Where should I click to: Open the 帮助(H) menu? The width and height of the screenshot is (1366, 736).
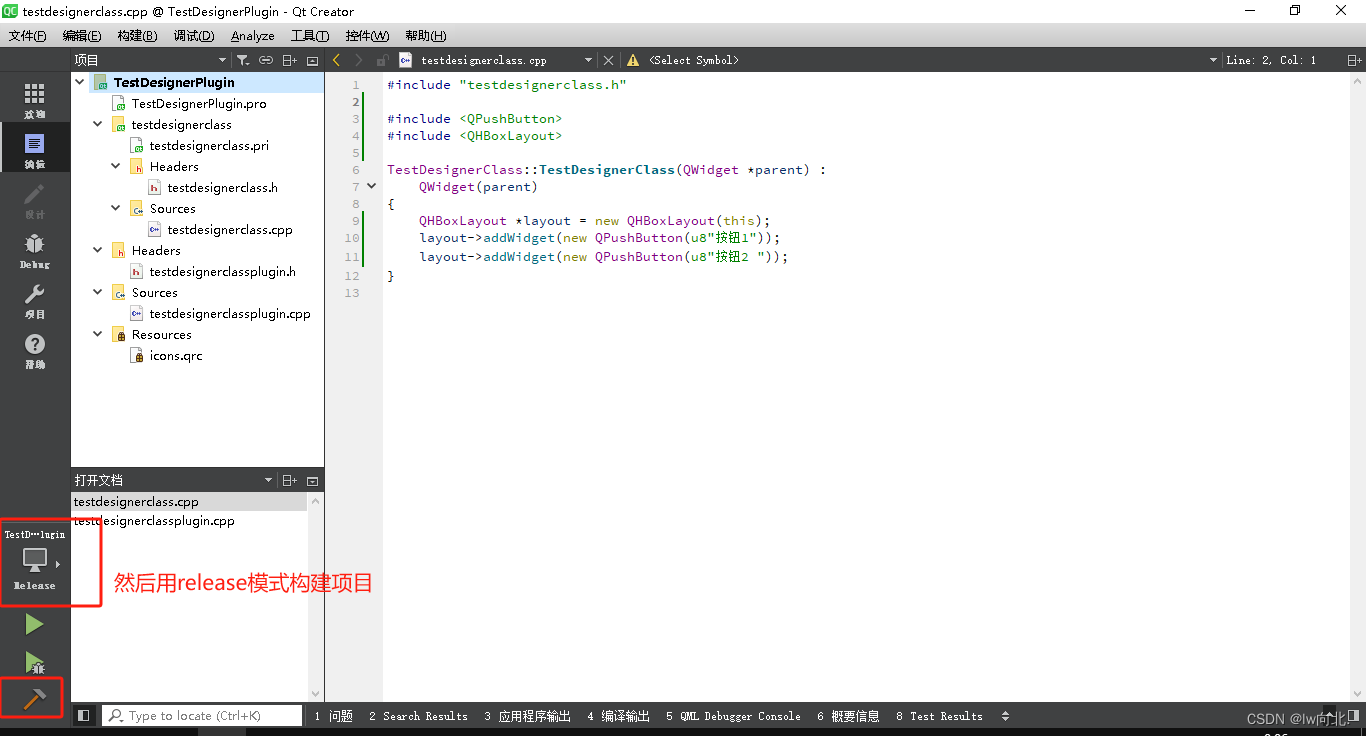click(x=426, y=36)
